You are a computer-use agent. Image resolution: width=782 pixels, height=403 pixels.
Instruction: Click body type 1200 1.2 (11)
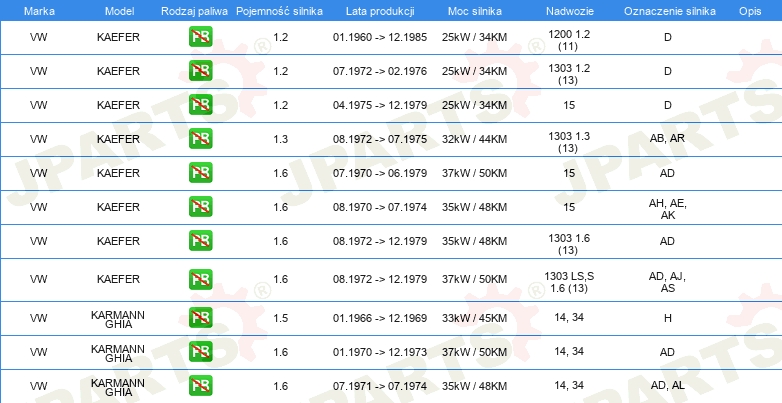569,40
